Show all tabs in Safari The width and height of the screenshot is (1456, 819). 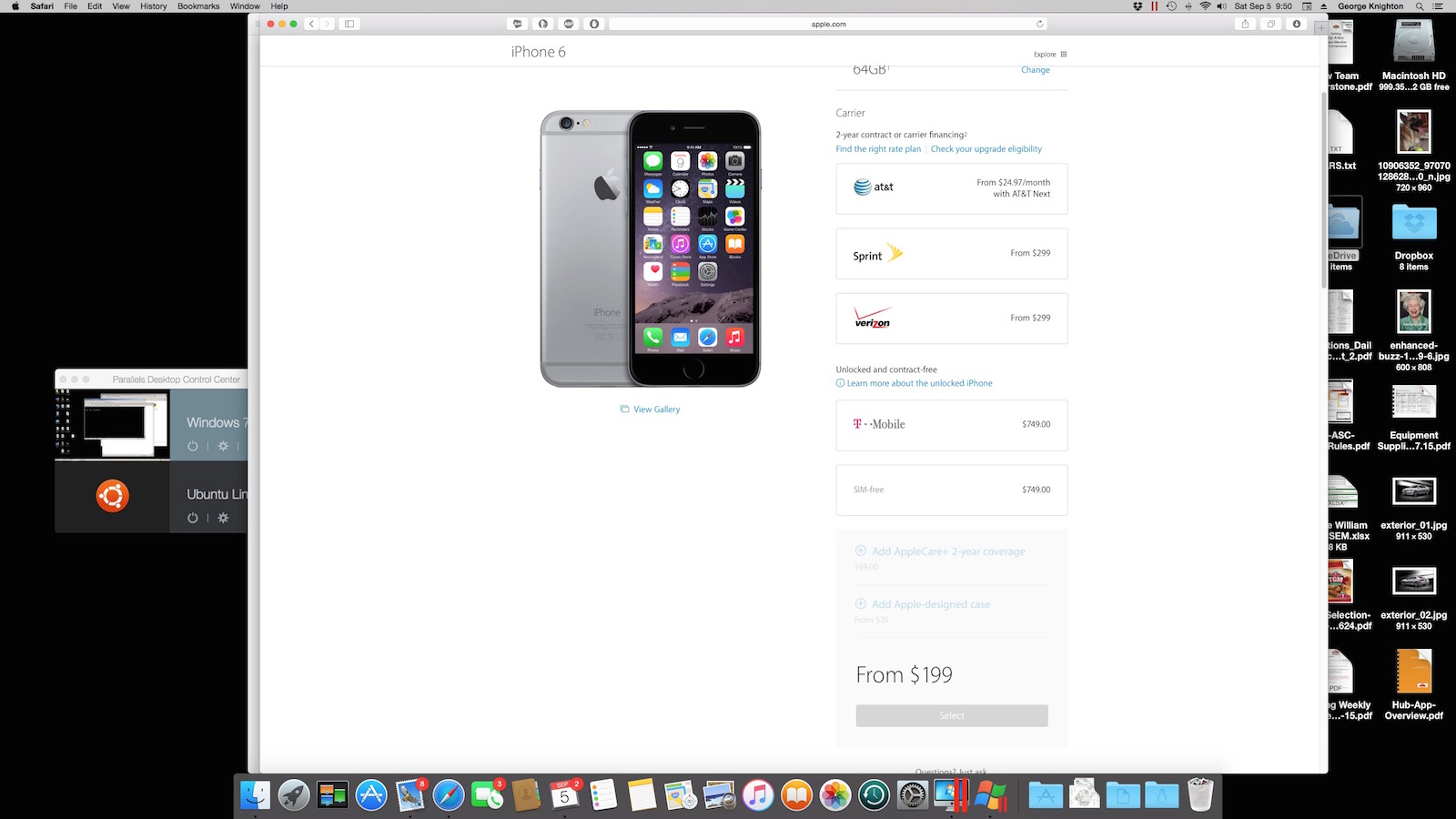tap(1270, 24)
